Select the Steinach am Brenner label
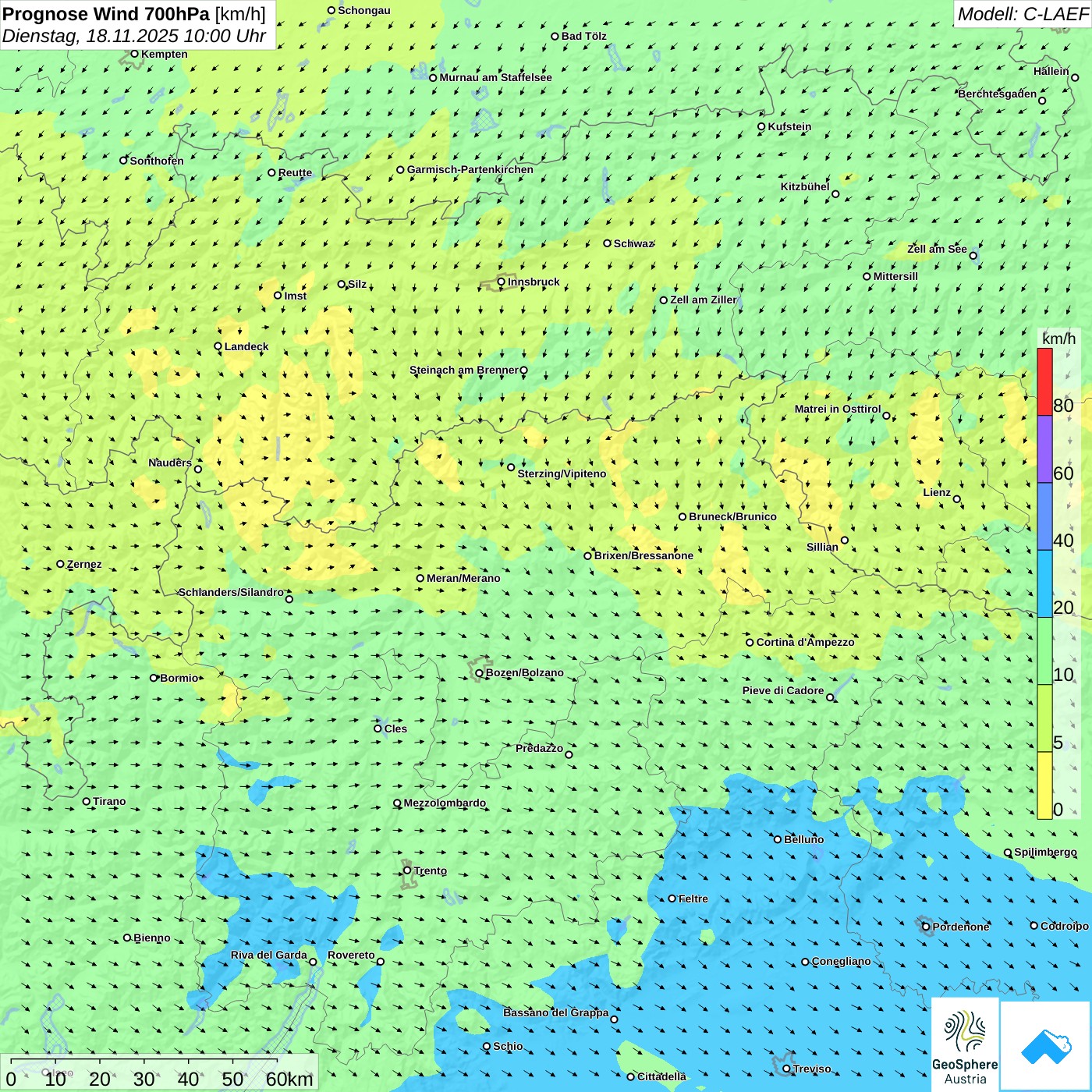 click(463, 370)
